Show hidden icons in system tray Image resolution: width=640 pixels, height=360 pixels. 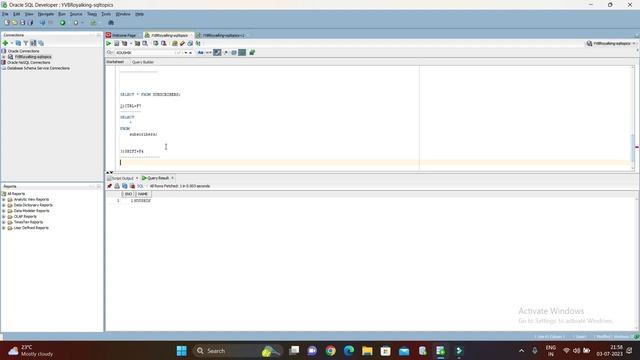[x=521, y=351]
